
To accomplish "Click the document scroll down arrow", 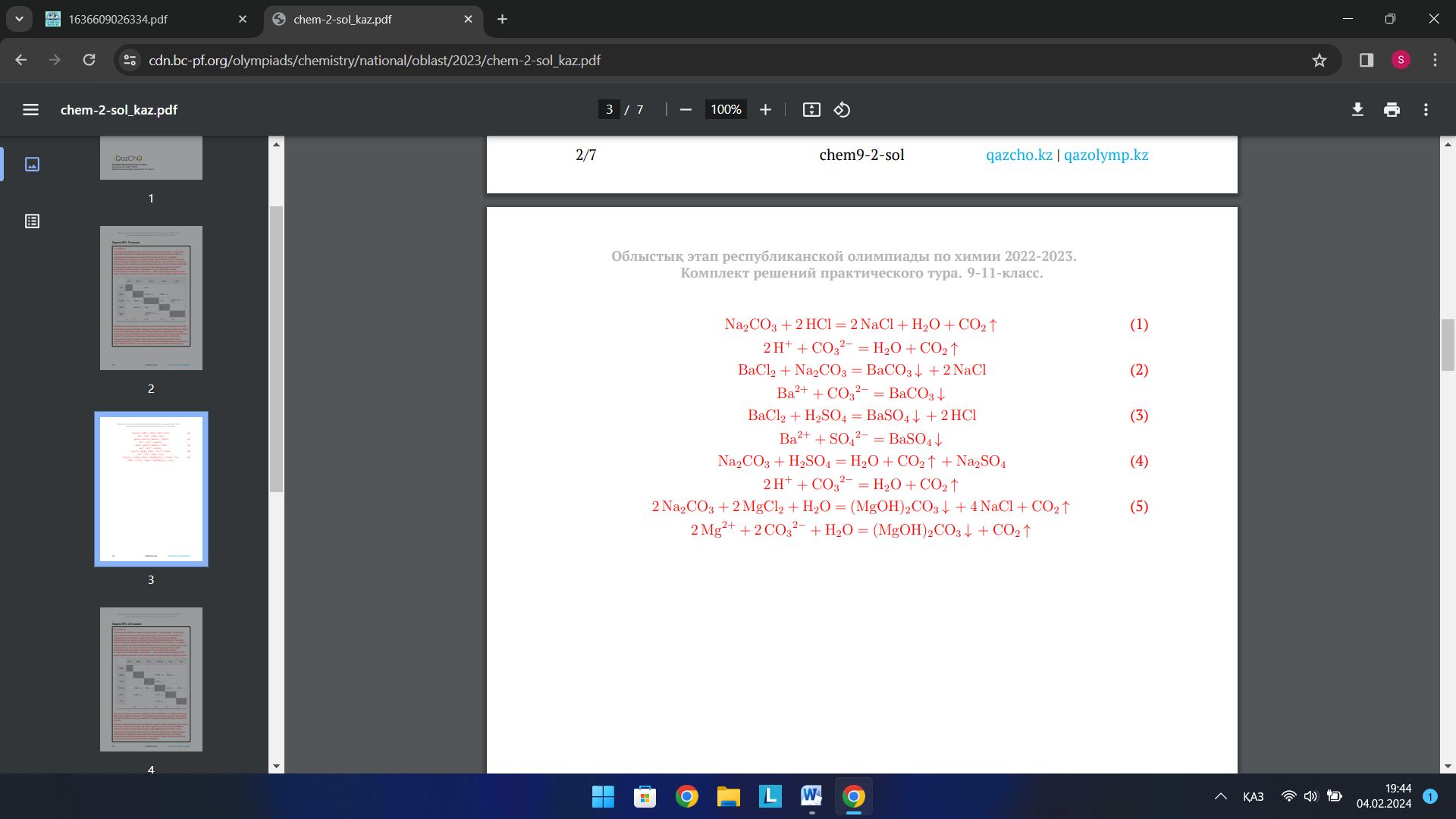I will (1448, 766).
